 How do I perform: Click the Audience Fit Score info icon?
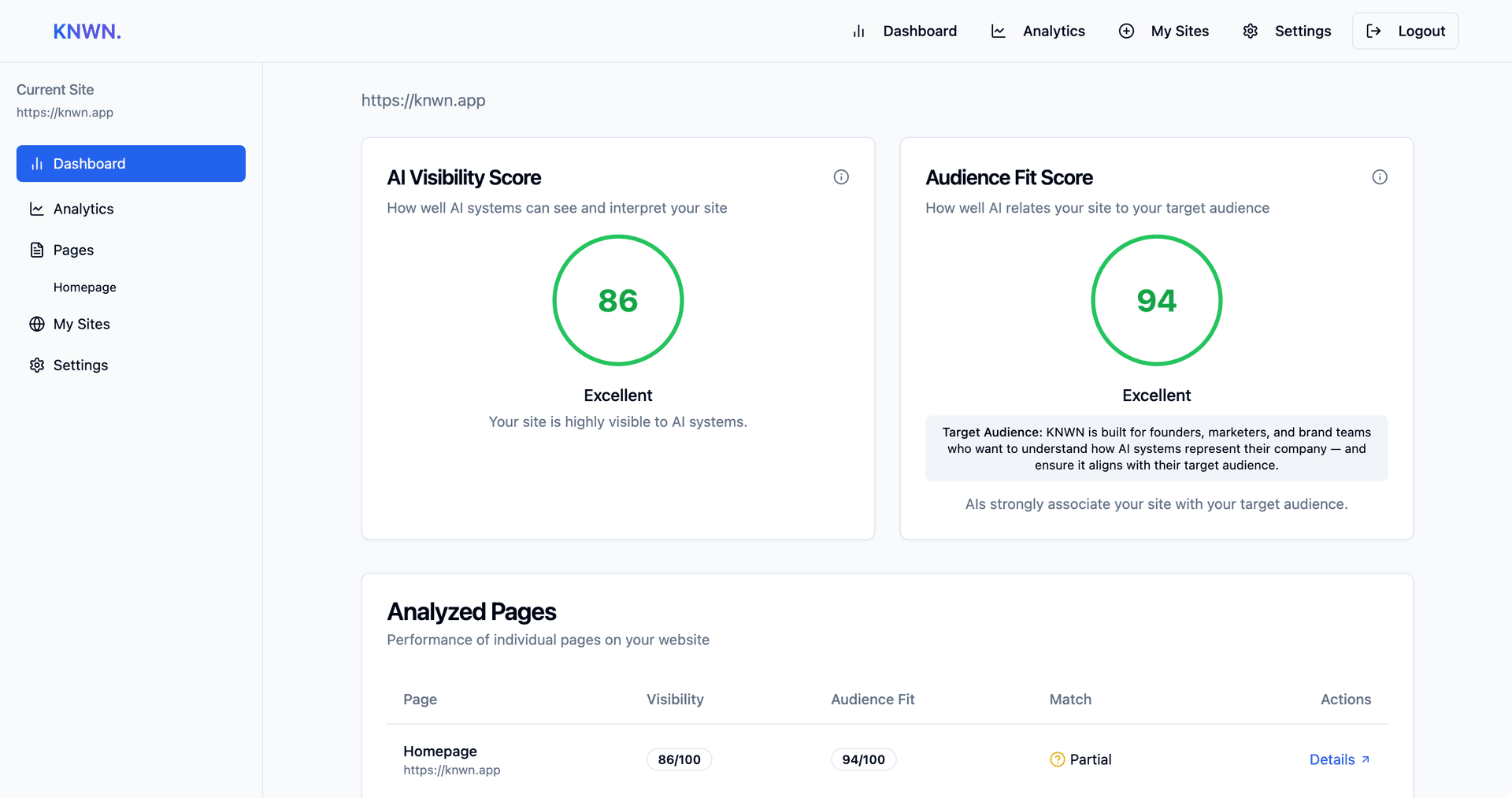click(x=1380, y=177)
